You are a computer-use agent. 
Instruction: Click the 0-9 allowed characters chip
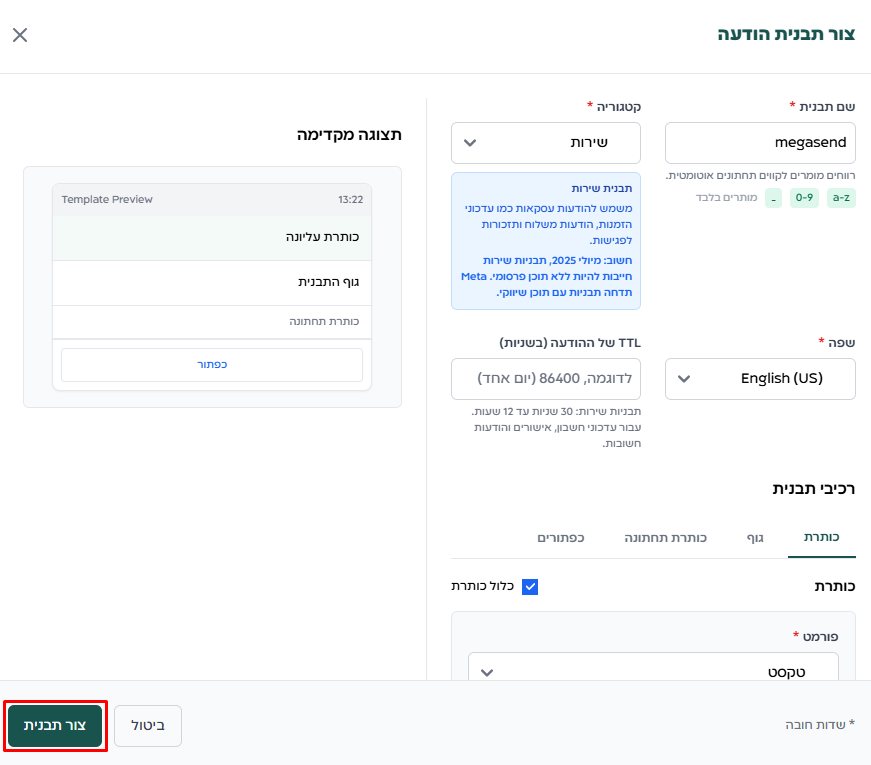[x=804, y=198]
